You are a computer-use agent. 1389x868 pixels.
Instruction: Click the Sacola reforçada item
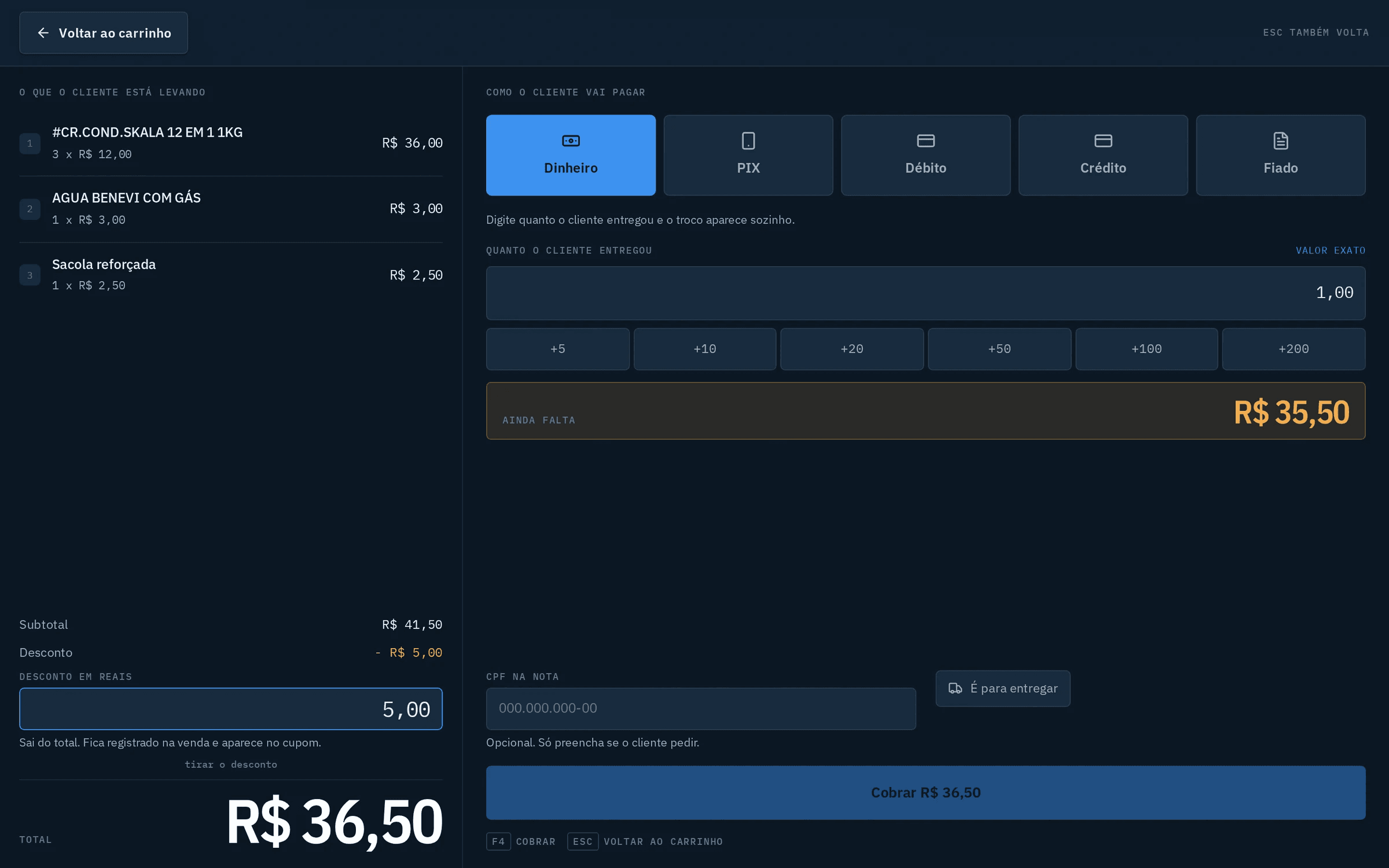point(231,275)
